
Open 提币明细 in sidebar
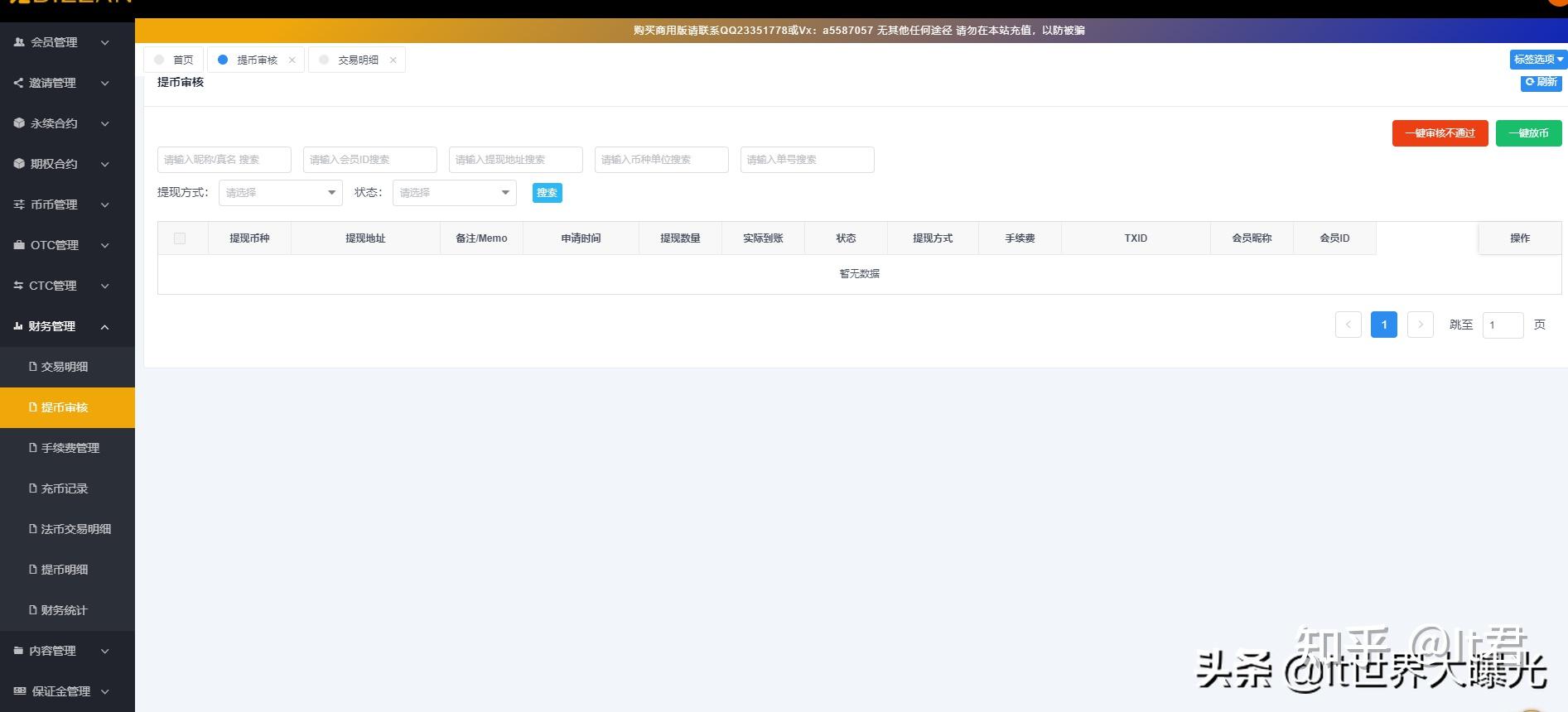pyautogui.click(x=67, y=570)
